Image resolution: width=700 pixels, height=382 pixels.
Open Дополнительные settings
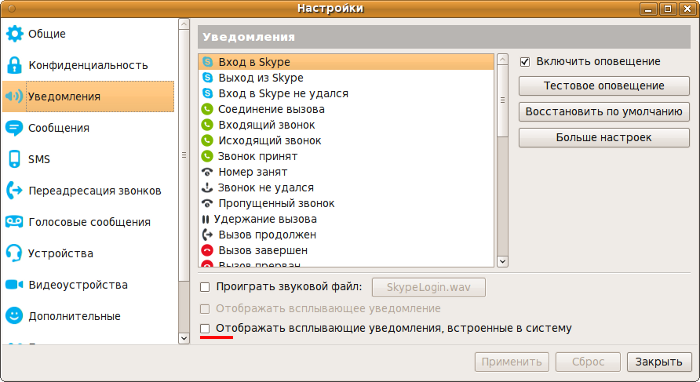(88, 316)
